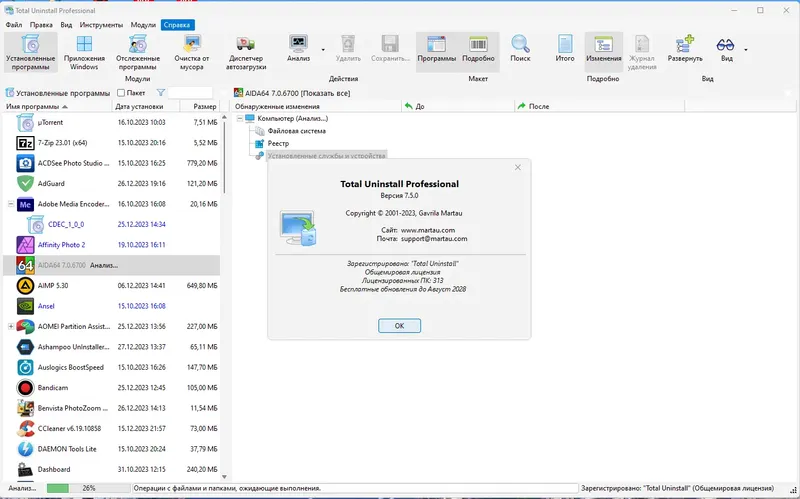800x499 pixels.
Task: Toggle the Изменения view button
Action: (x=604, y=49)
